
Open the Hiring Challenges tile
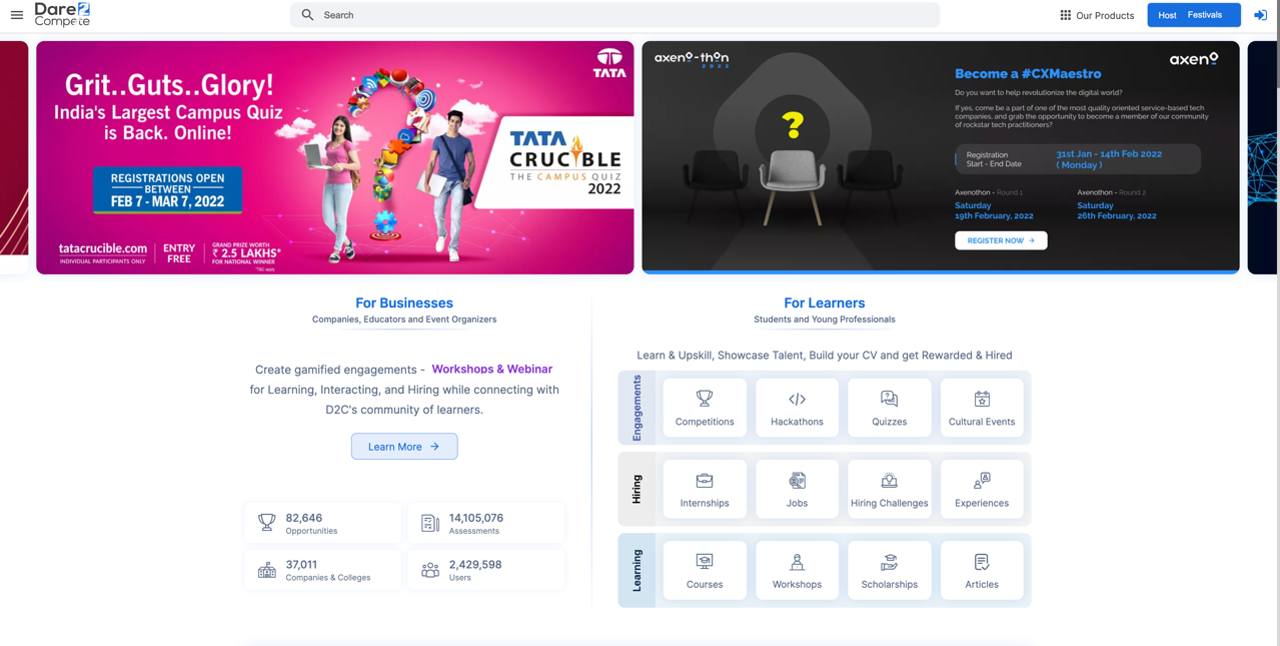click(x=889, y=489)
